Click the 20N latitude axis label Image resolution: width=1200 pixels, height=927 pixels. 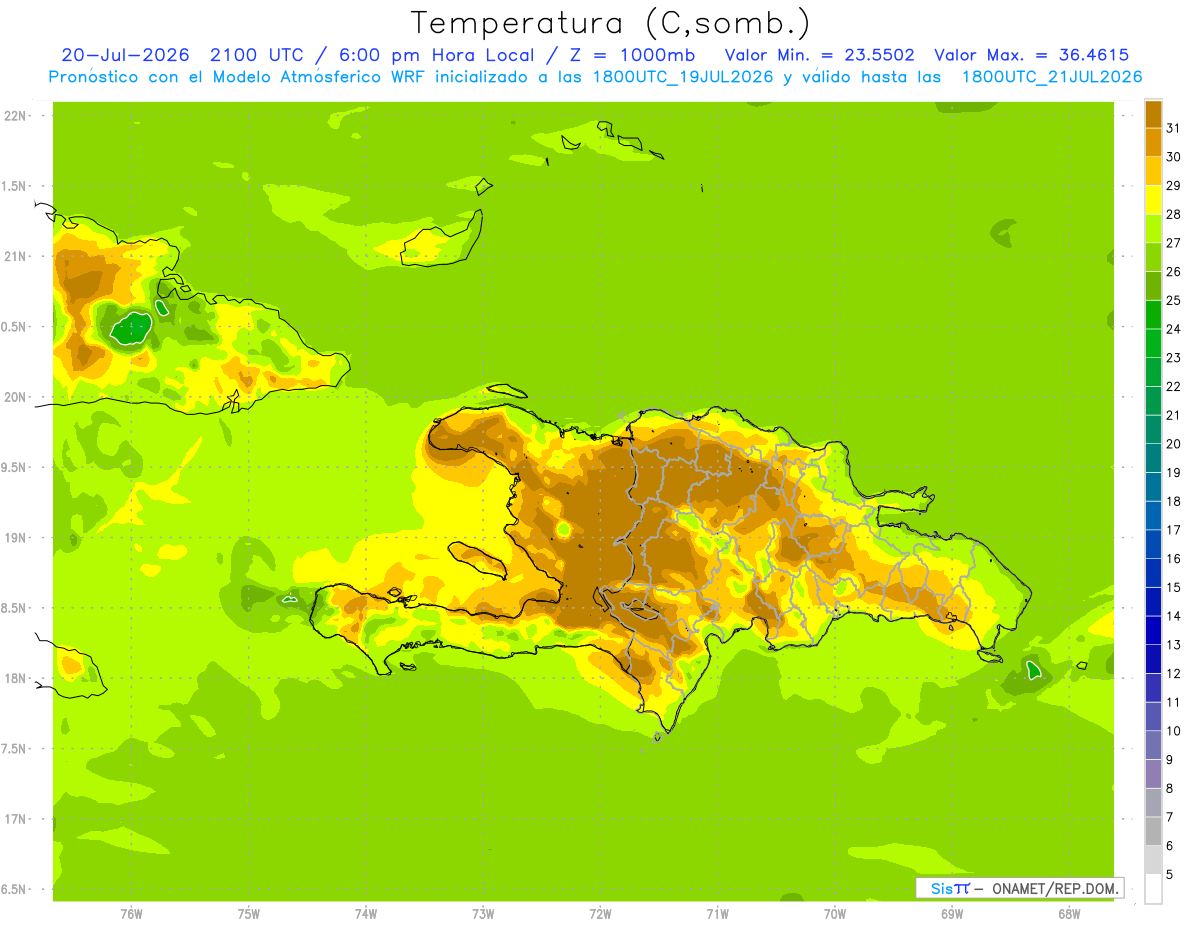(15, 397)
